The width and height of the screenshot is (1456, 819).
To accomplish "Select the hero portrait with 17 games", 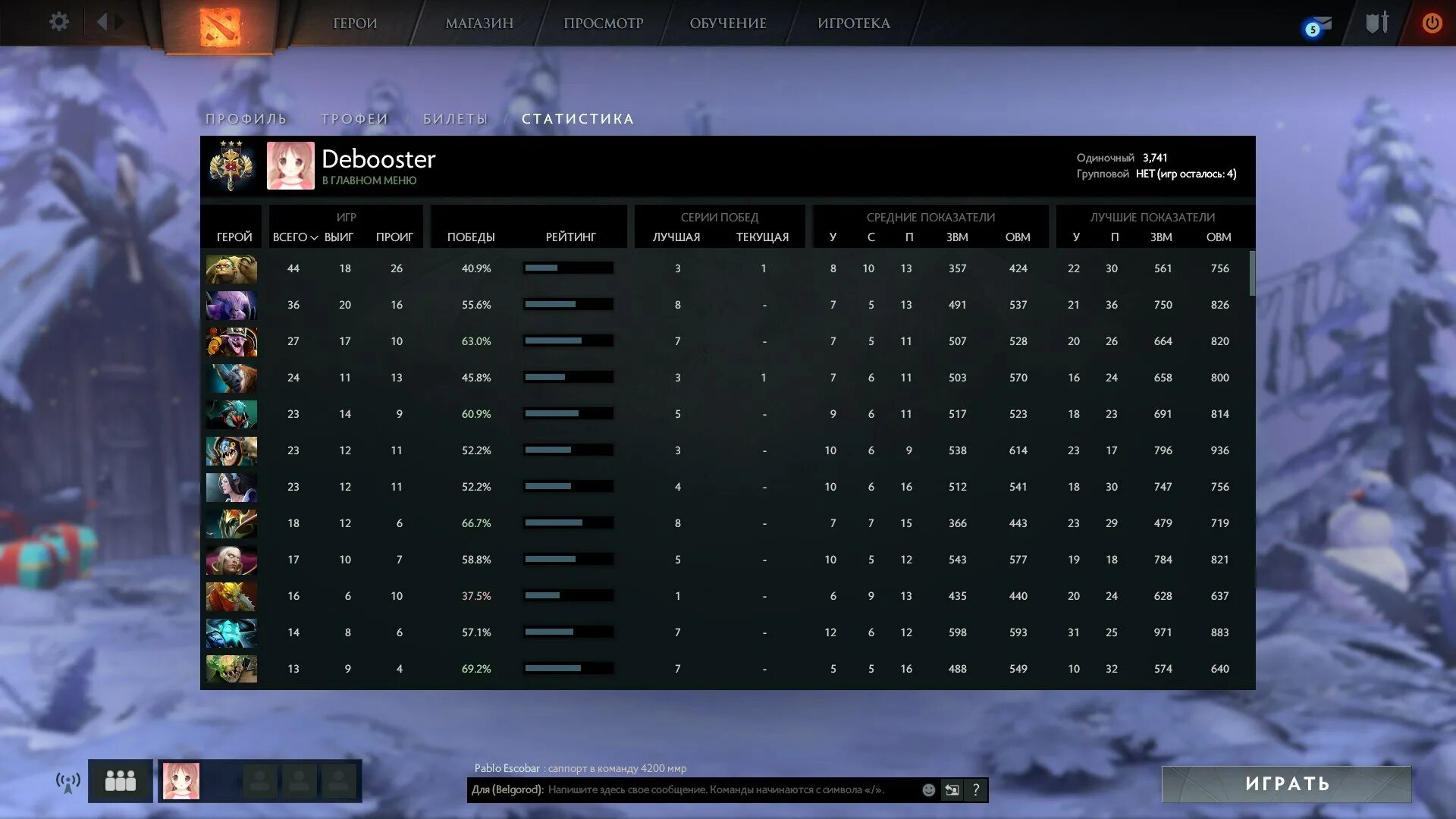I will [x=231, y=560].
